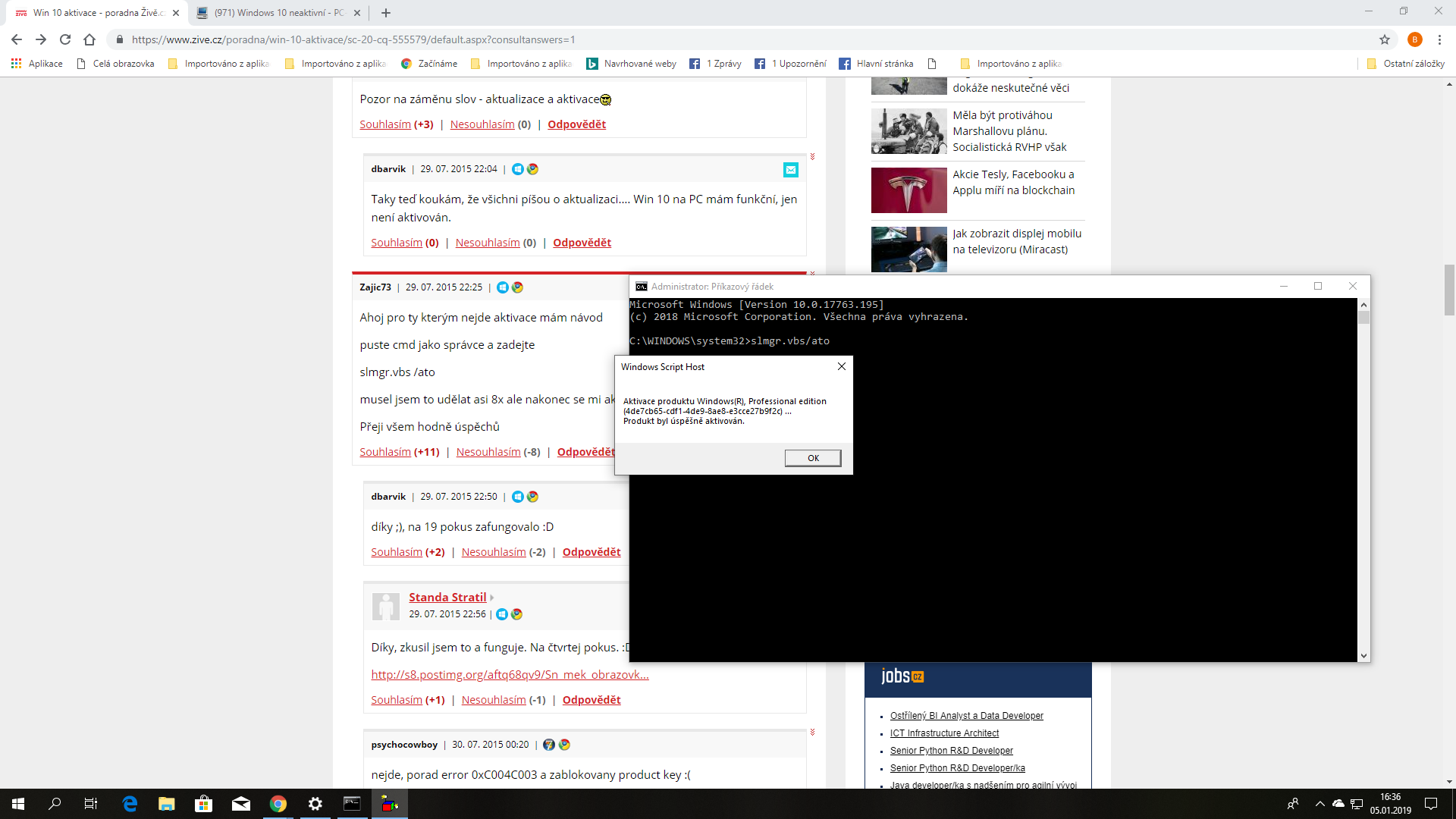The image size is (1456, 819).
Task: Open Microsoft Store from taskbar
Action: tap(203, 804)
